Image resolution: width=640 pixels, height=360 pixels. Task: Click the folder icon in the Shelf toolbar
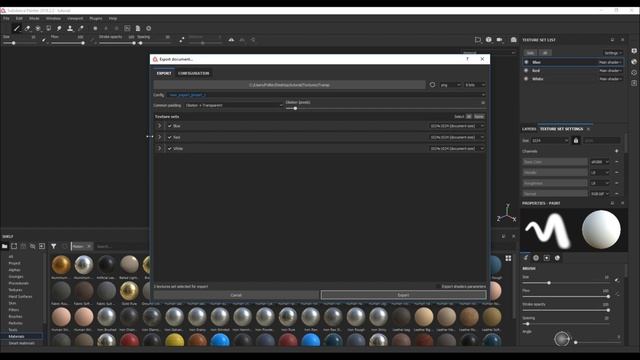(x=4, y=246)
